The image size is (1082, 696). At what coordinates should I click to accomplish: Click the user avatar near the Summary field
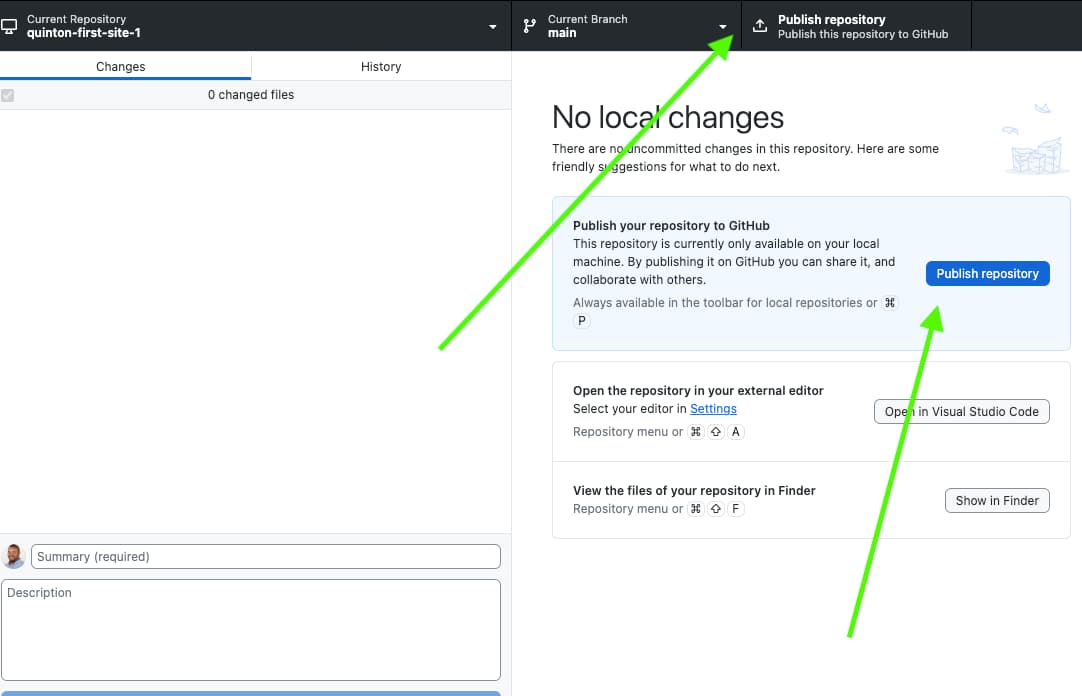point(13,556)
